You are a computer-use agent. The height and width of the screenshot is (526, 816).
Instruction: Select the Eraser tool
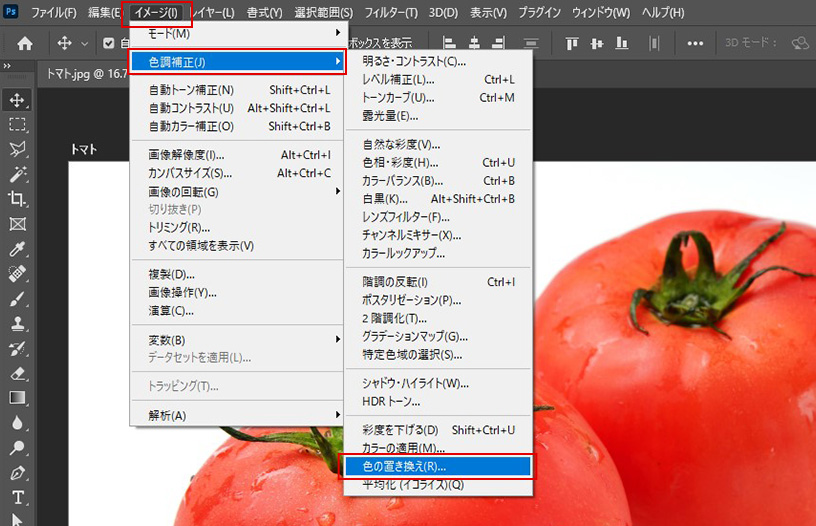point(17,374)
